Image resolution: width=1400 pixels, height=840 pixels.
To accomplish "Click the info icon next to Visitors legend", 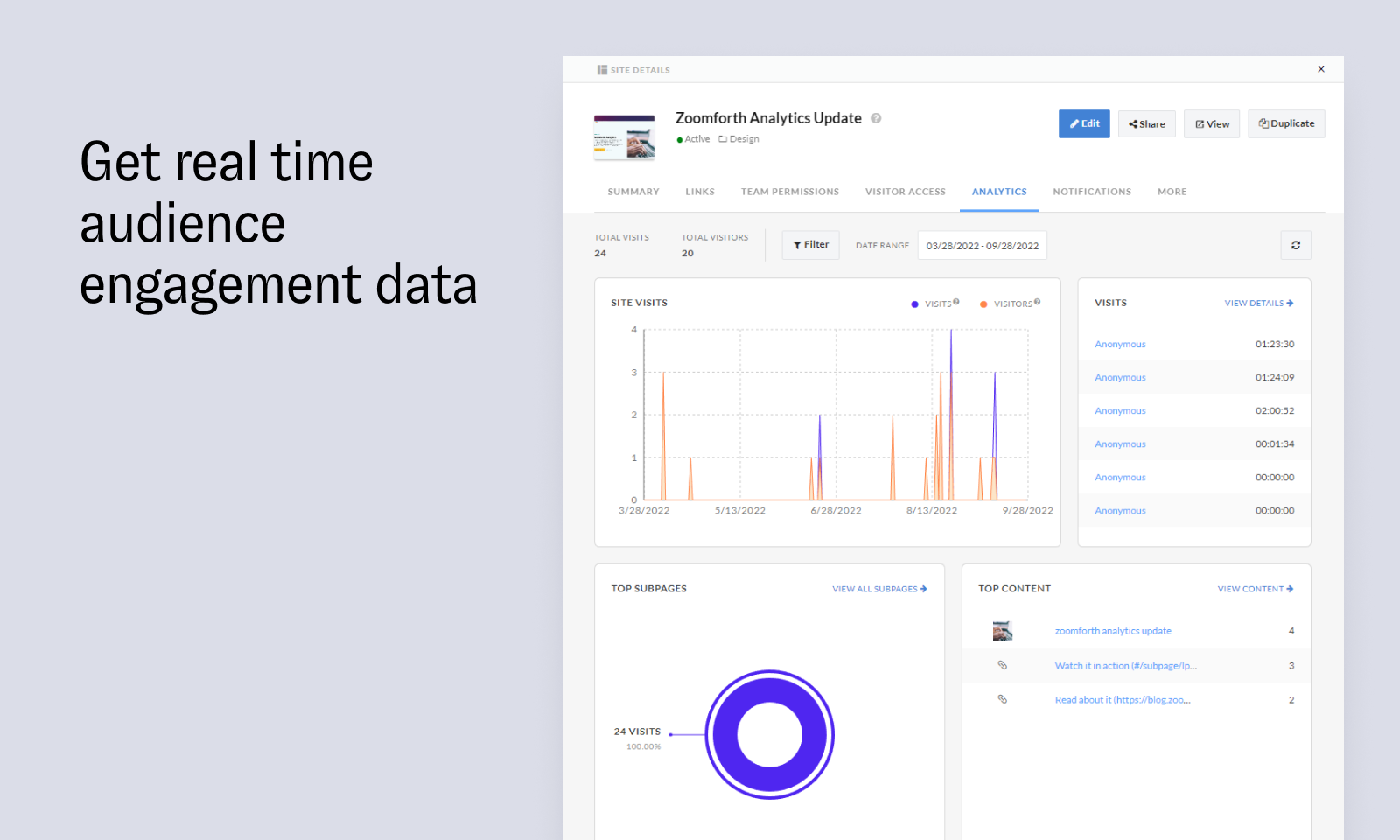I will [1037, 302].
